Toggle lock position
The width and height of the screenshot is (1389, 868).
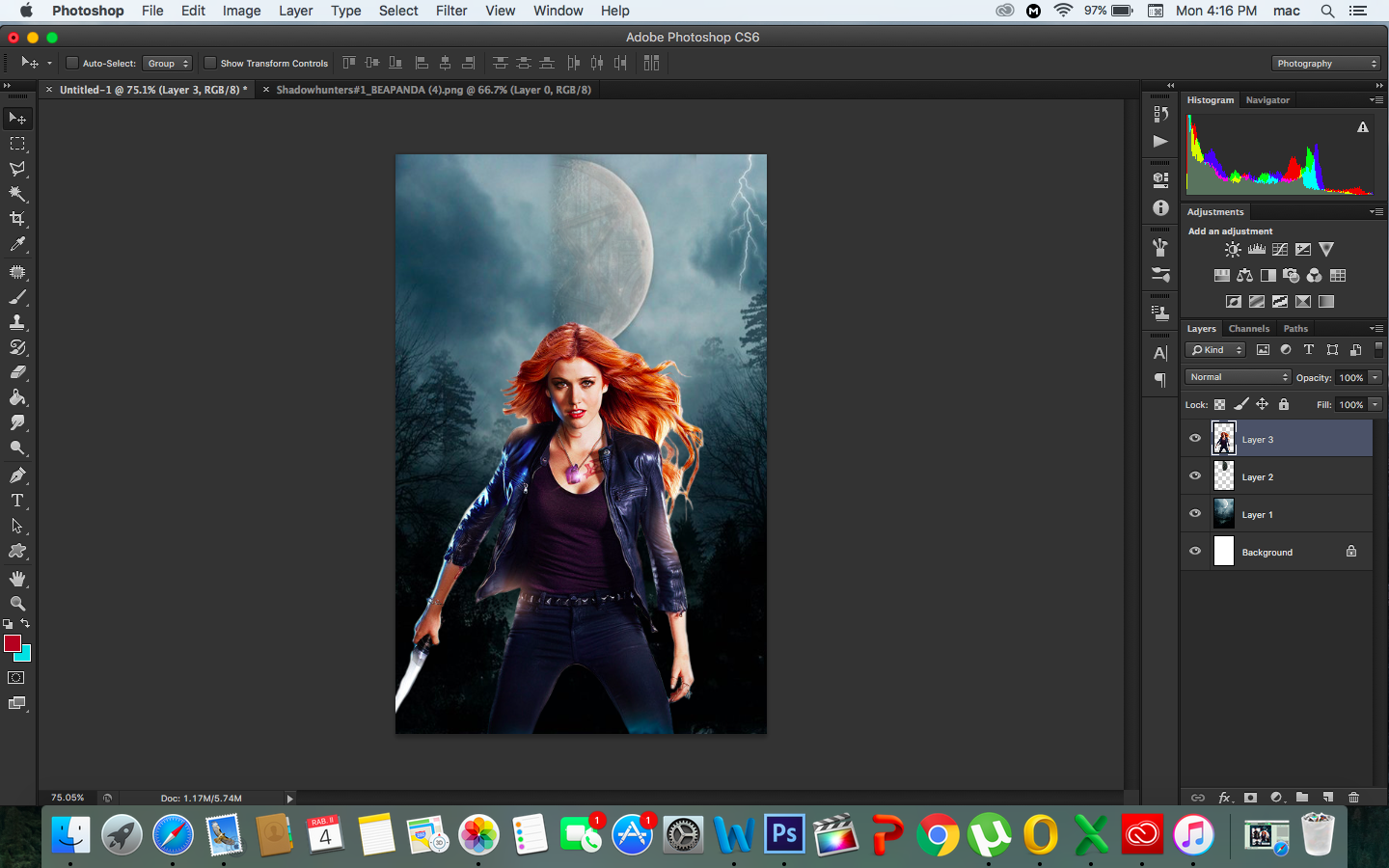pos(1262,405)
